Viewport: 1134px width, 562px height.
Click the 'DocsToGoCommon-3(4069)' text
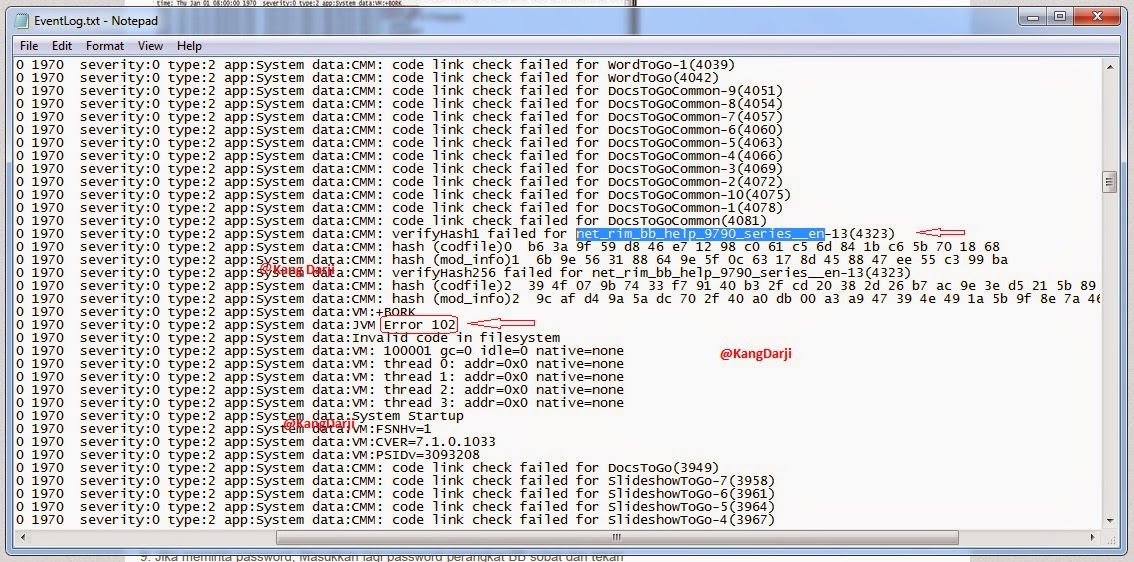pyautogui.click(x=696, y=169)
